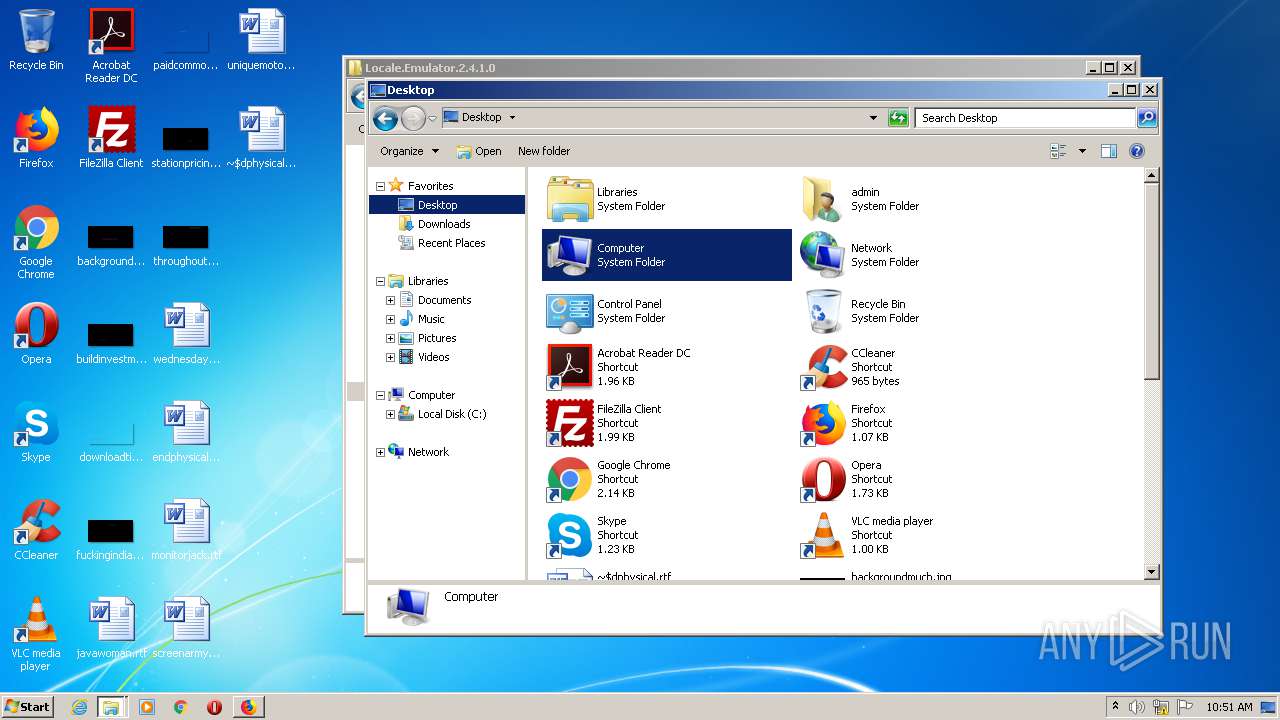Click the New folder button
The image size is (1280, 720).
point(544,151)
